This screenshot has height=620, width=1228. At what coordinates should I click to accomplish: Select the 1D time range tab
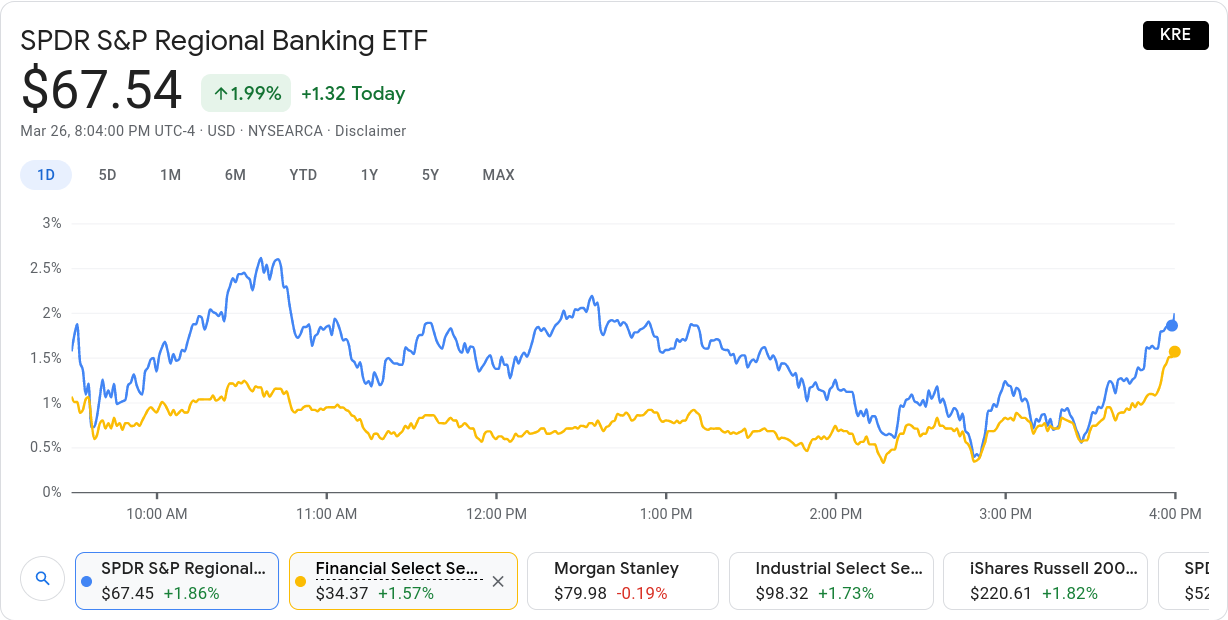coord(46,175)
